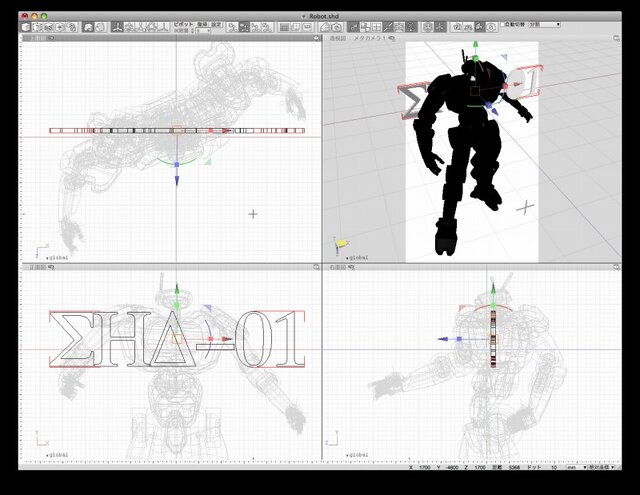Click the front view pane's zoom icon
The width and height of the screenshot is (640, 495).
point(316,267)
